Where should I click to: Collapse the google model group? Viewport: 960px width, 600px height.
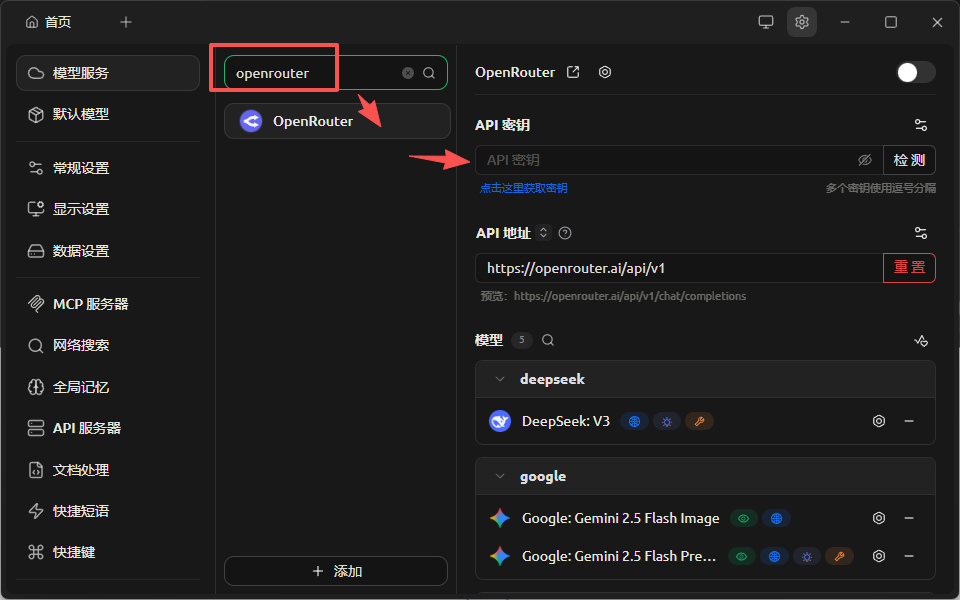[x=500, y=476]
